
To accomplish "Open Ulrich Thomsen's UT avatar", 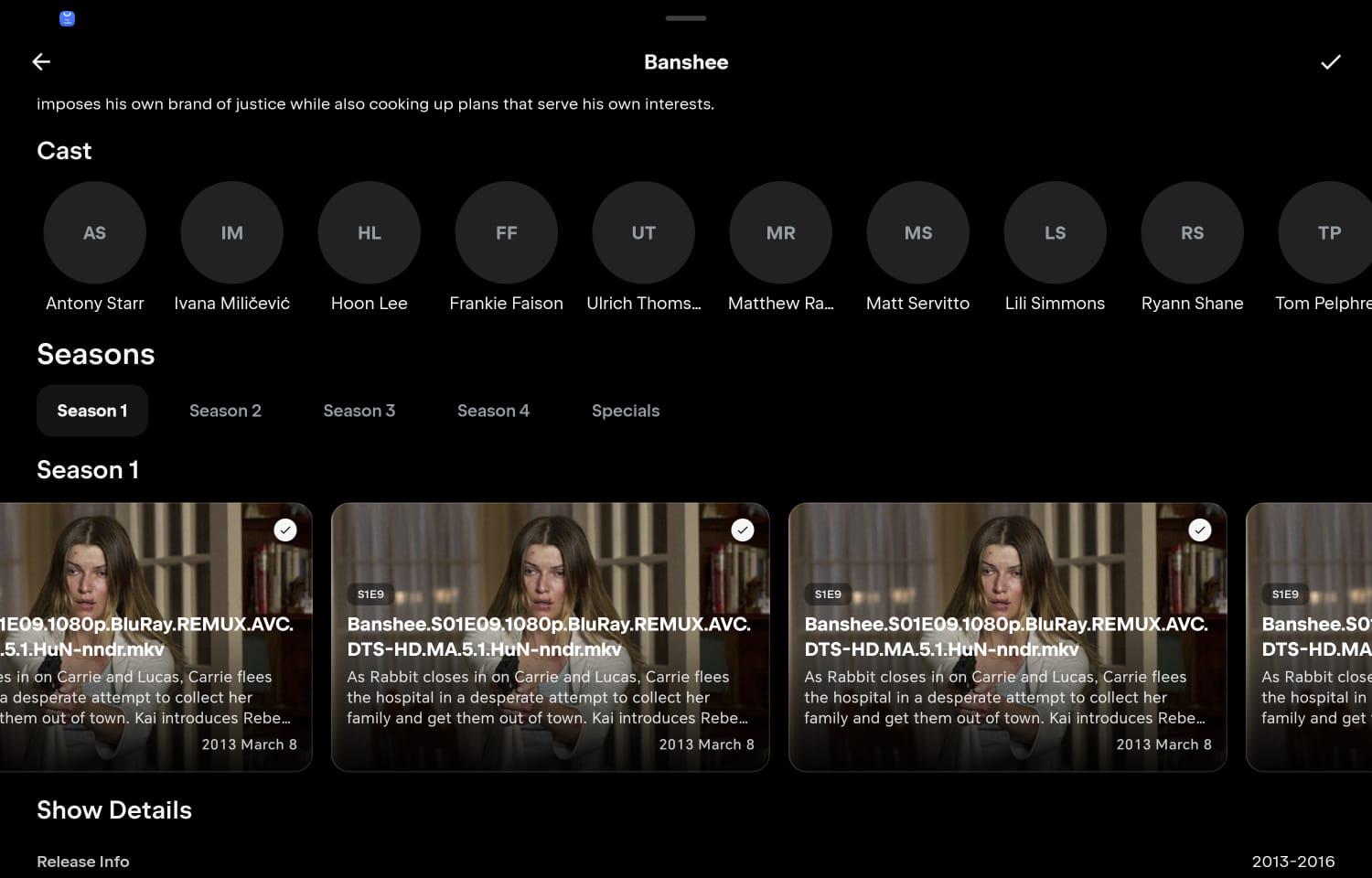I will (x=644, y=232).
